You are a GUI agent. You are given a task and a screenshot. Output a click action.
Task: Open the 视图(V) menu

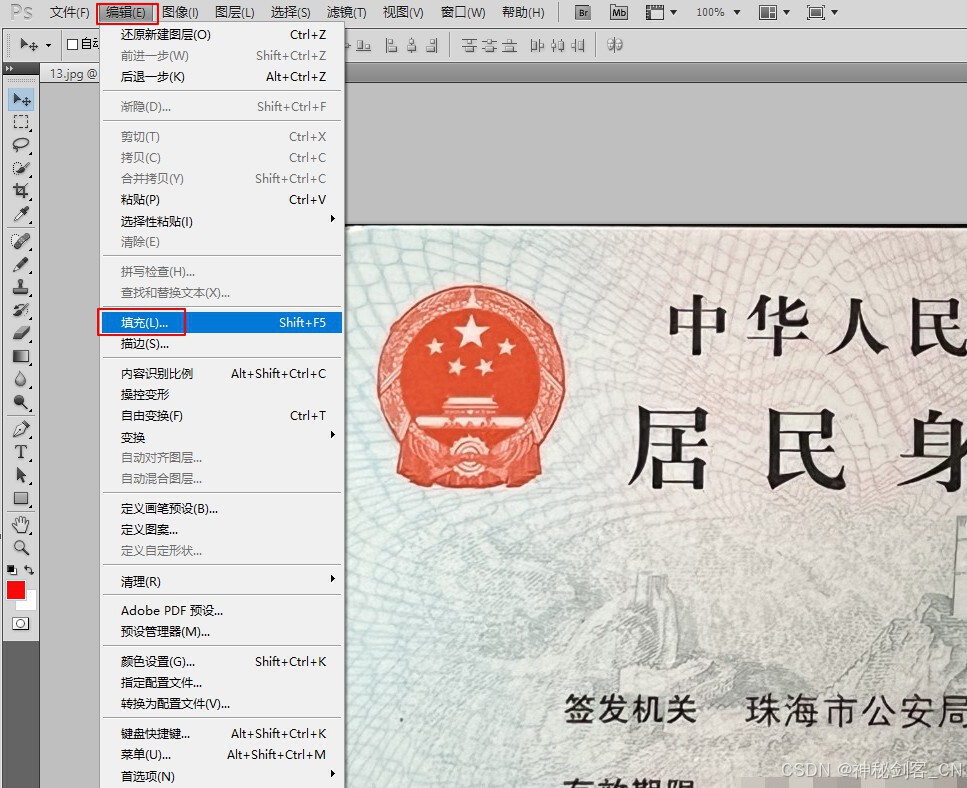tap(403, 12)
